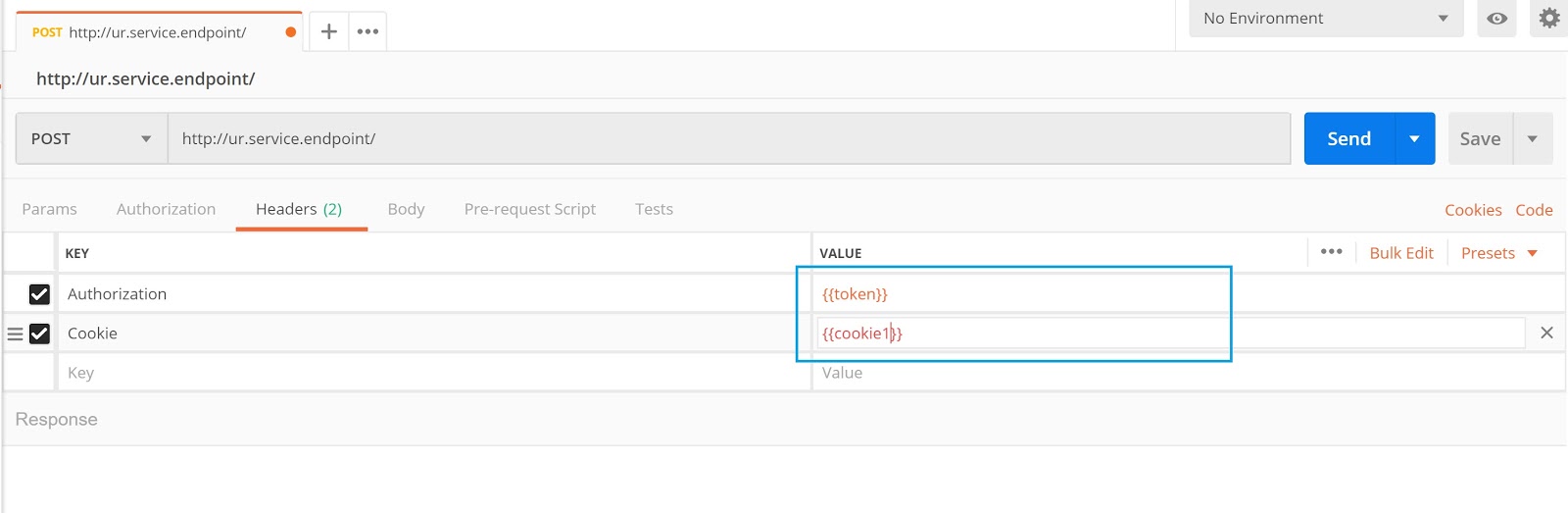Expand the Send button dropdown arrow
Image resolution: width=1568 pixels, height=513 pixels.
click(1414, 139)
